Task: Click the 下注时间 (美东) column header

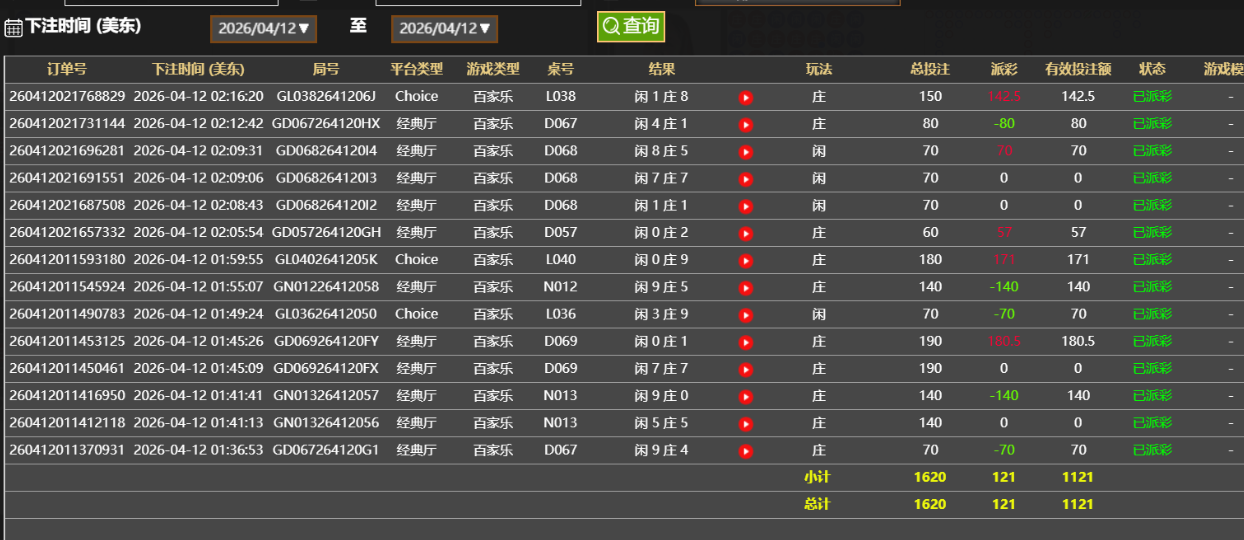Action: [198, 69]
